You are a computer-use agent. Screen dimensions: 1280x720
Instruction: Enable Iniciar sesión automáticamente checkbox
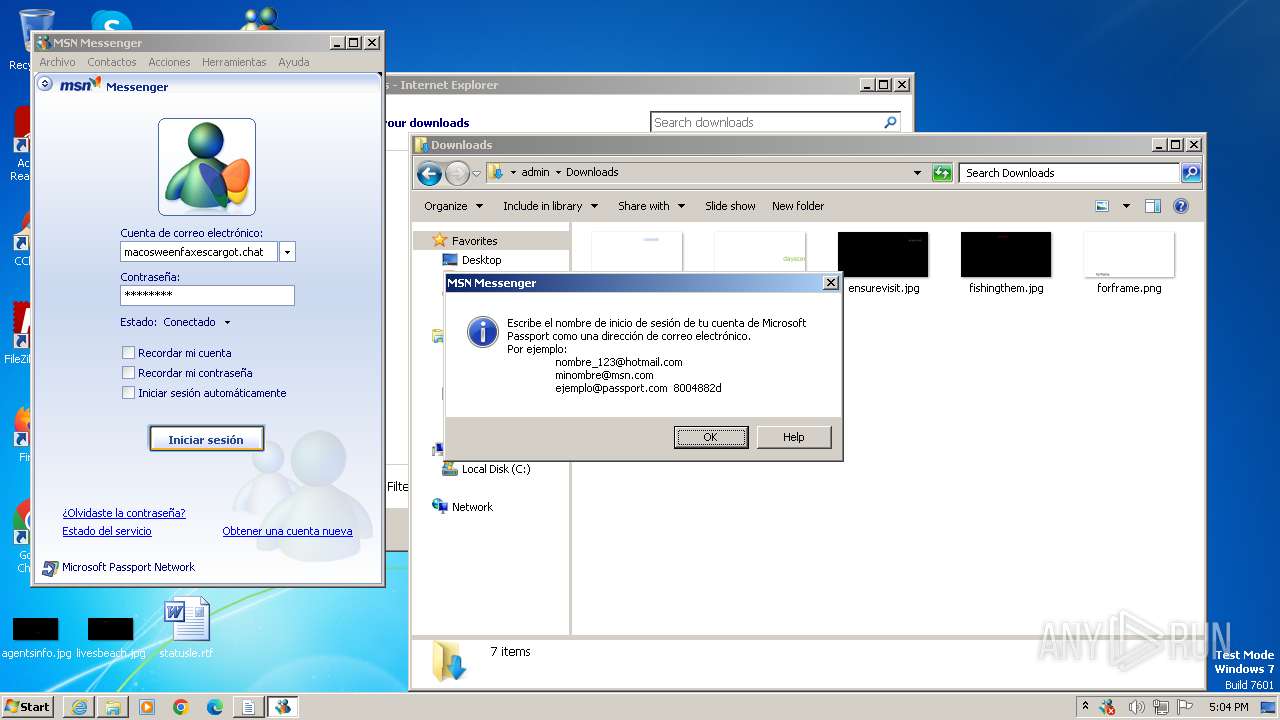point(128,392)
